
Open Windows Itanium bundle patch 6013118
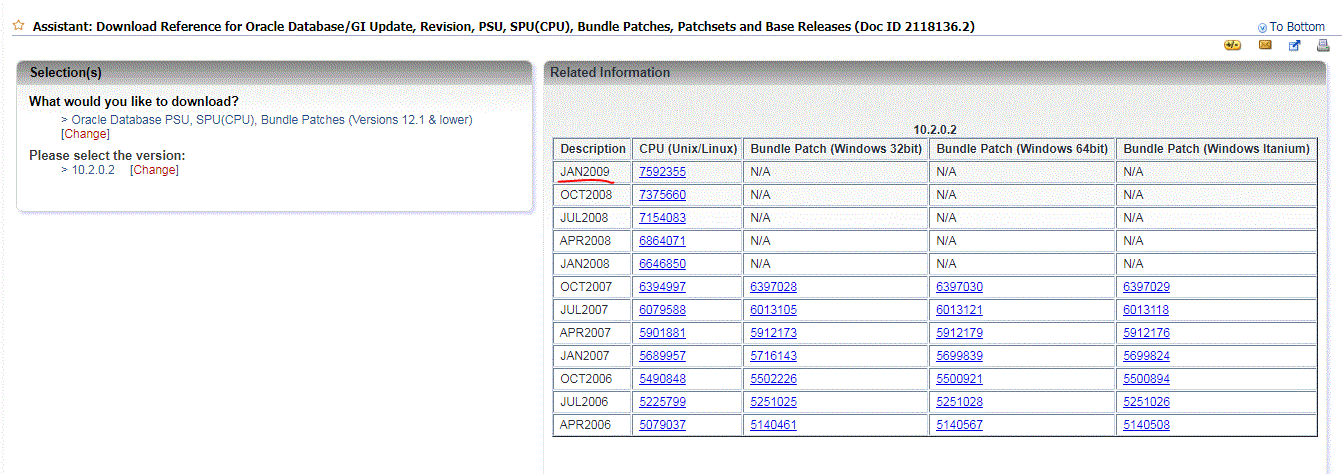click(x=1146, y=310)
